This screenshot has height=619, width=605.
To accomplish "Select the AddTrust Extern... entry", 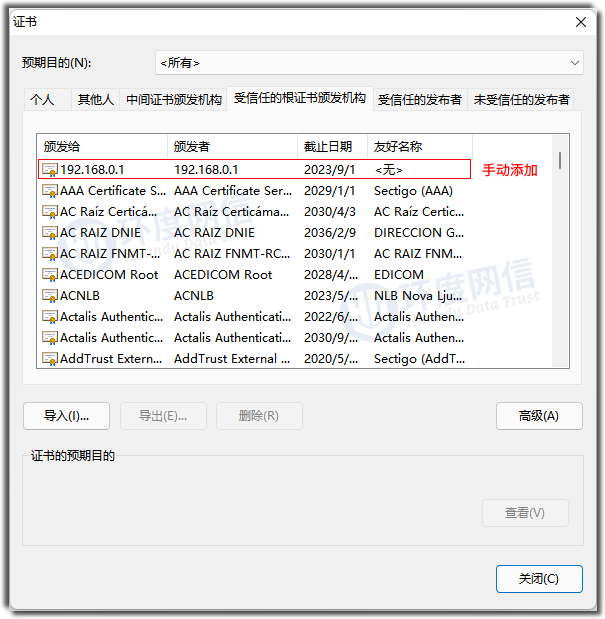I will point(111,358).
